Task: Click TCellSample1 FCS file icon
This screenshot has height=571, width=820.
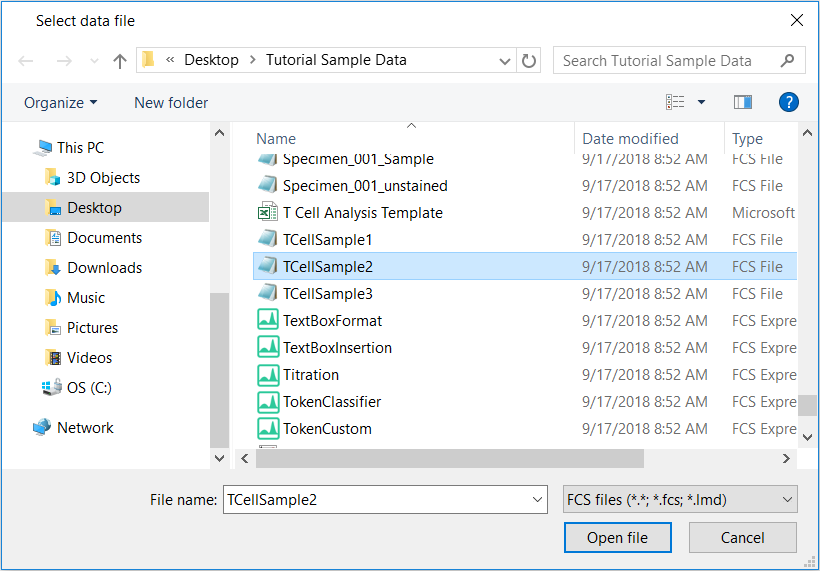Action: pos(268,239)
